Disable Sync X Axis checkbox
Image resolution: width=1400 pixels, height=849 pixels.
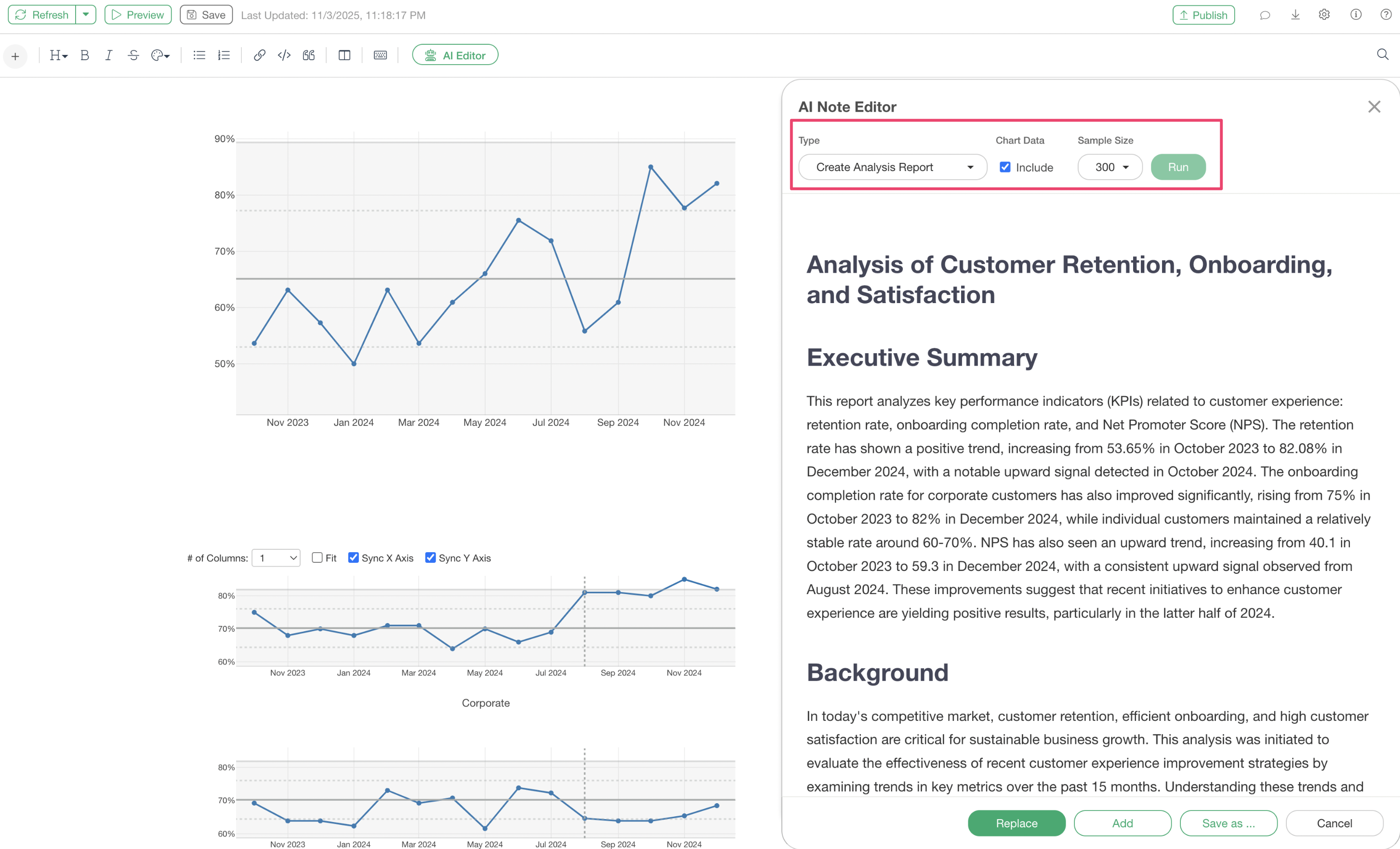(x=354, y=557)
